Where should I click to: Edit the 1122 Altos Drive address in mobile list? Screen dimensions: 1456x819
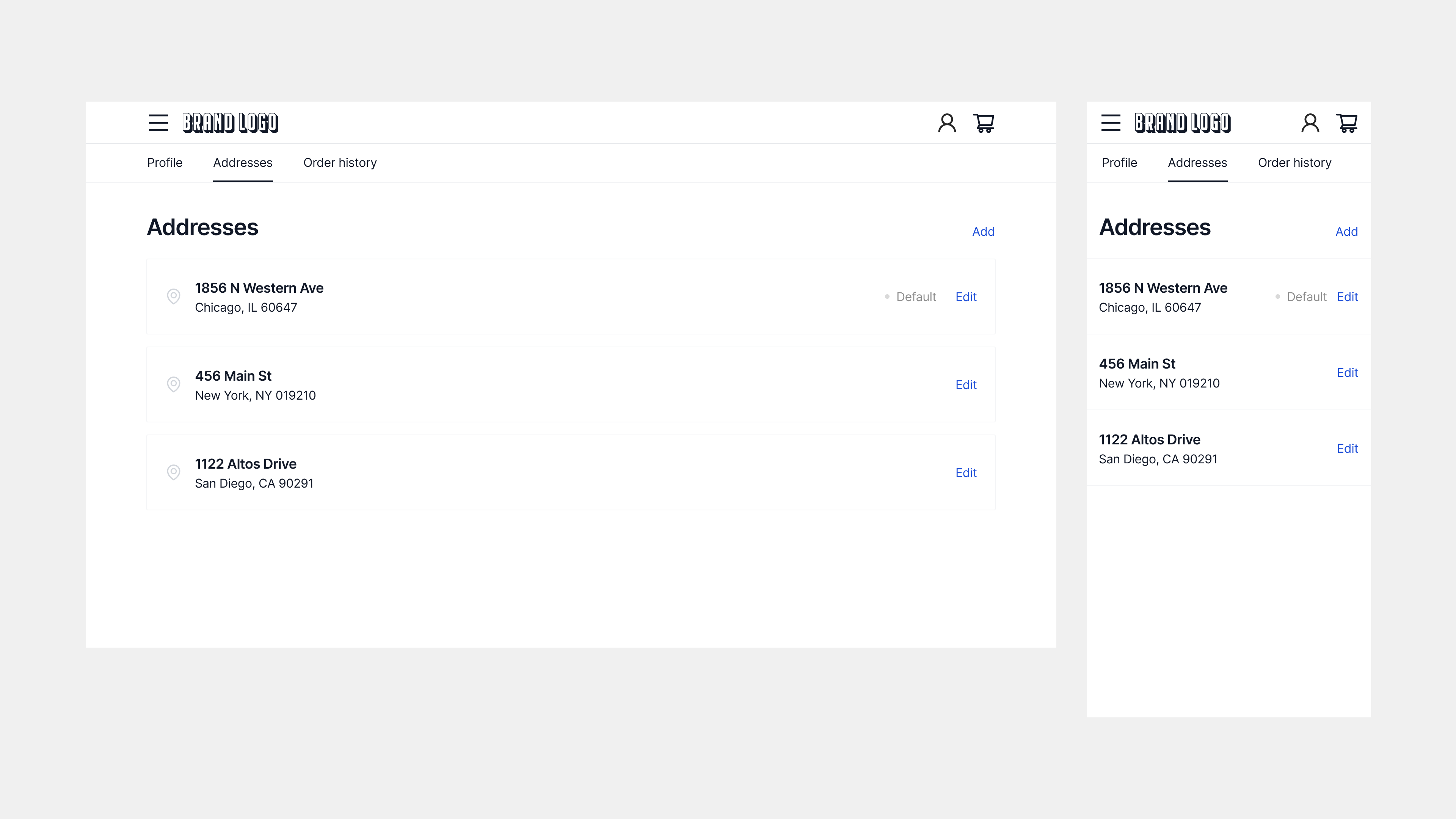point(1347,449)
